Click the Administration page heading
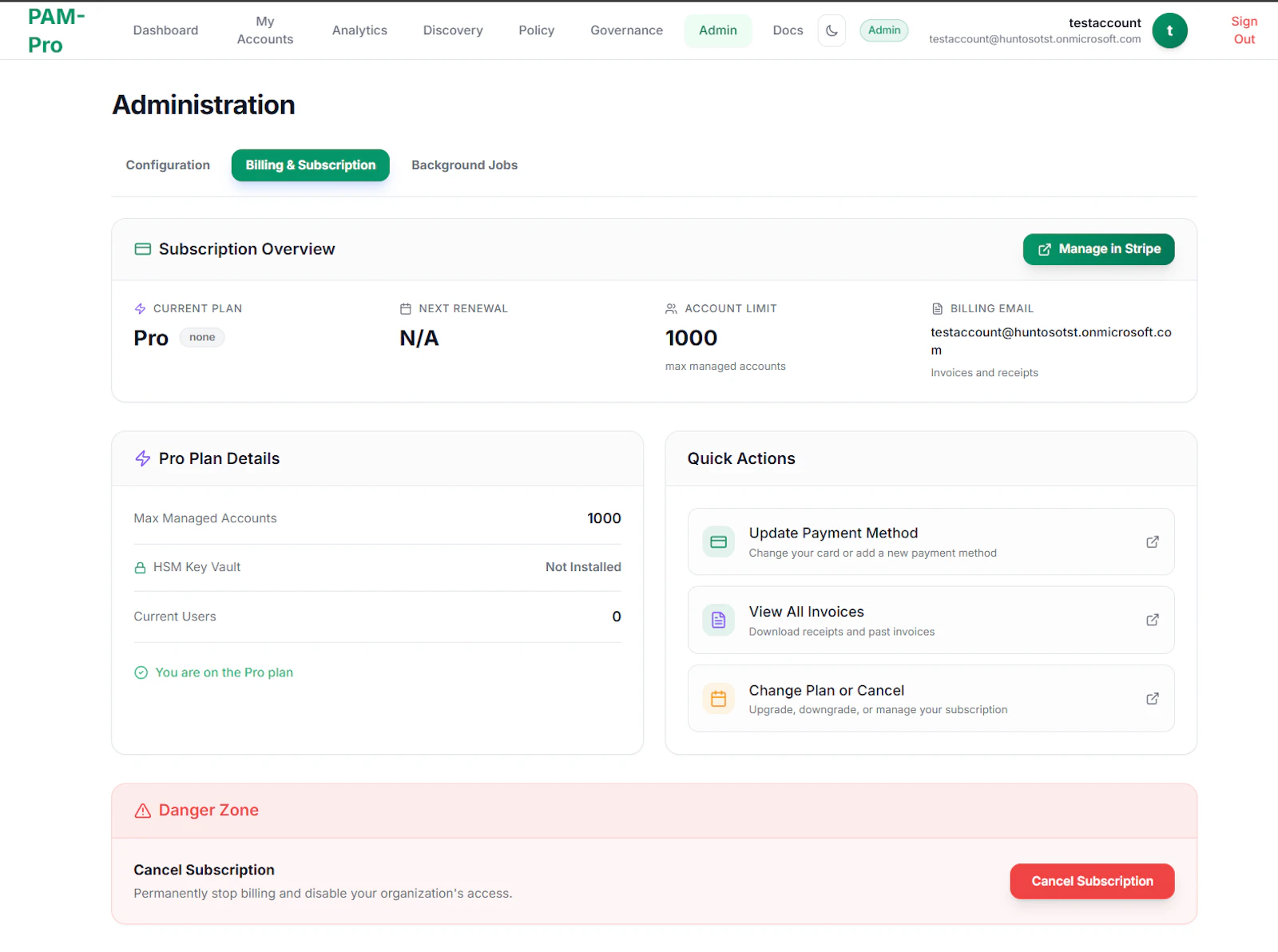Screen dimensions: 1278x952 coord(204,105)
